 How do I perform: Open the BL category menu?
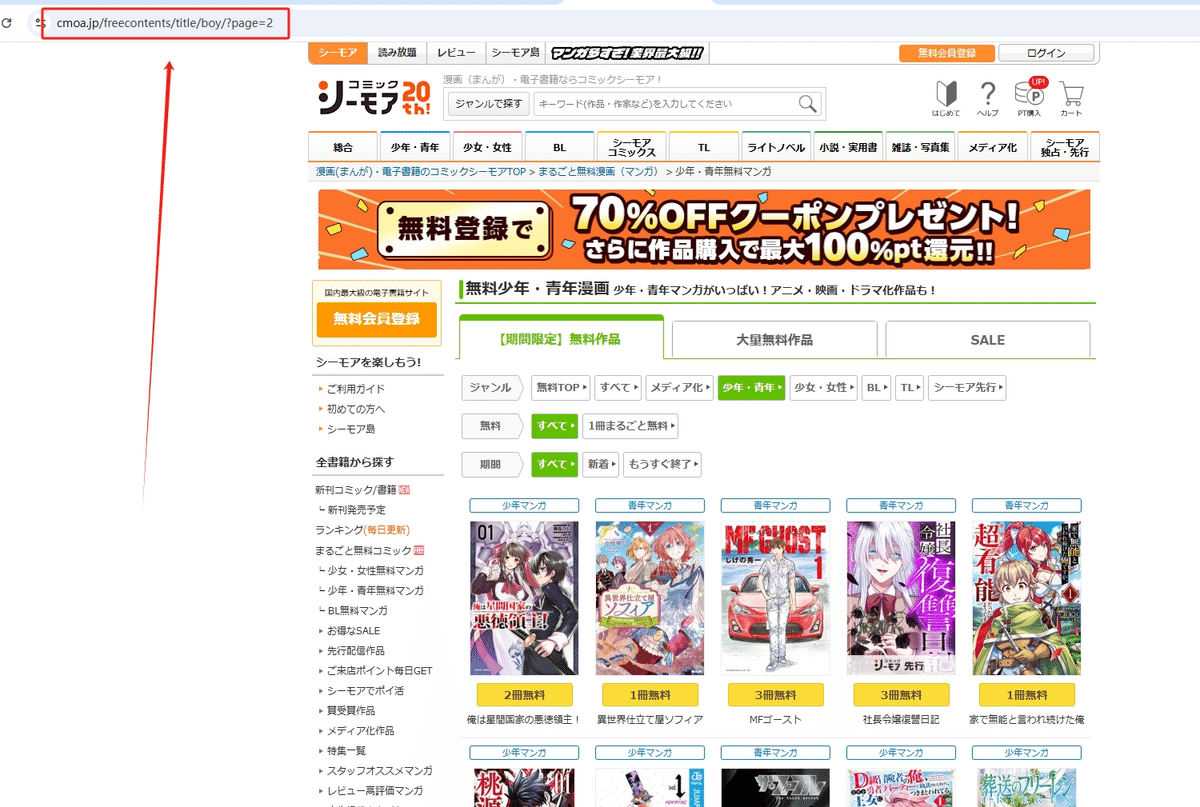[x=559, y=147]
